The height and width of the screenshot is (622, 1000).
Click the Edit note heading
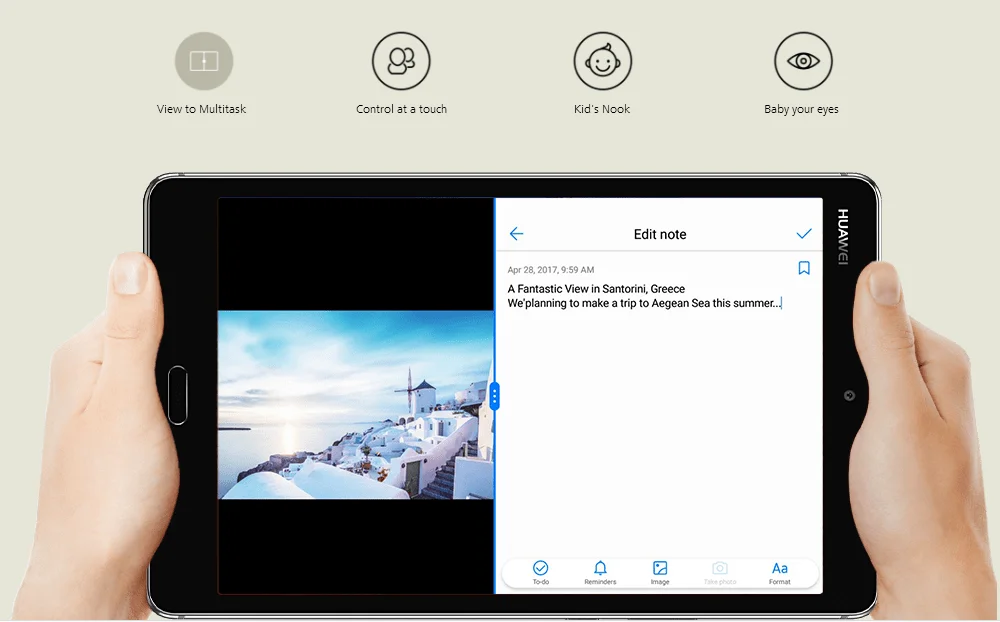(x=660, y=234)
